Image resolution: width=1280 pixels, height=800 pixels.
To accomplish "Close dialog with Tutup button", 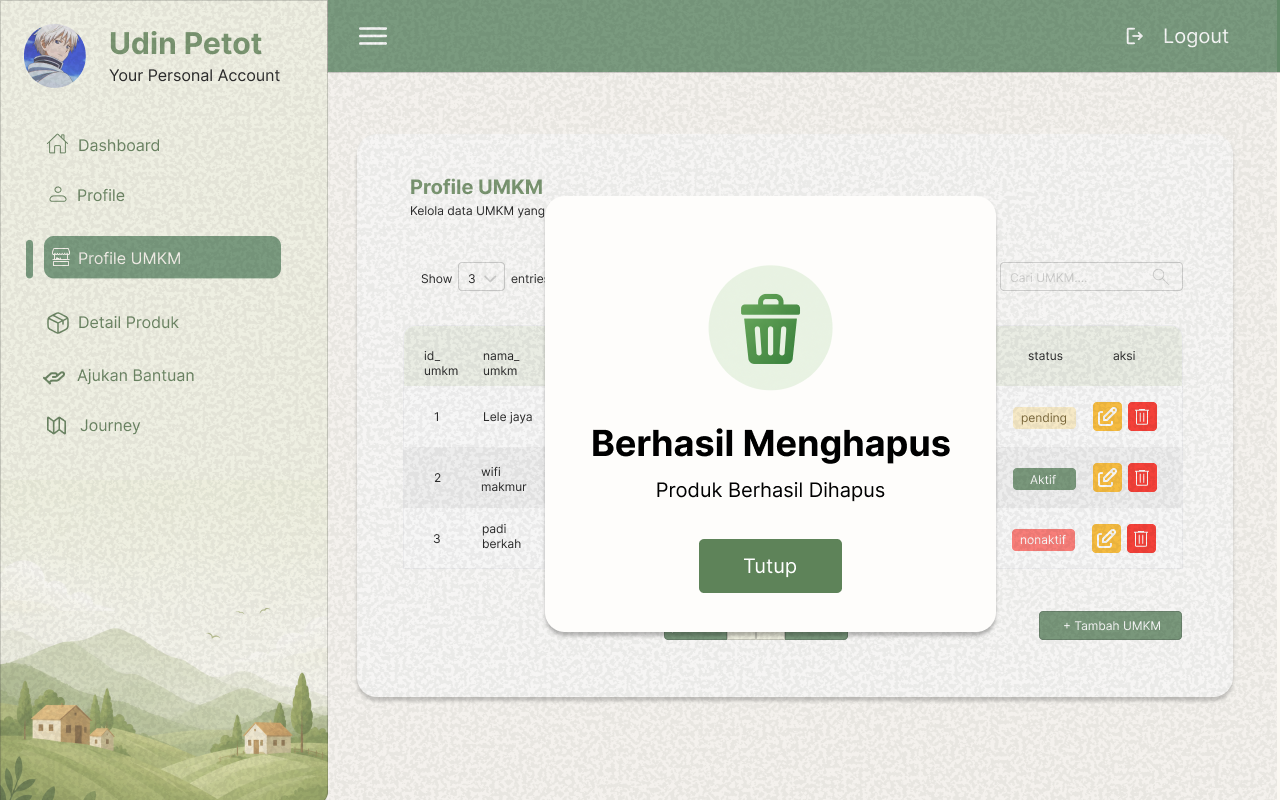I will click(x=770, y=566).
